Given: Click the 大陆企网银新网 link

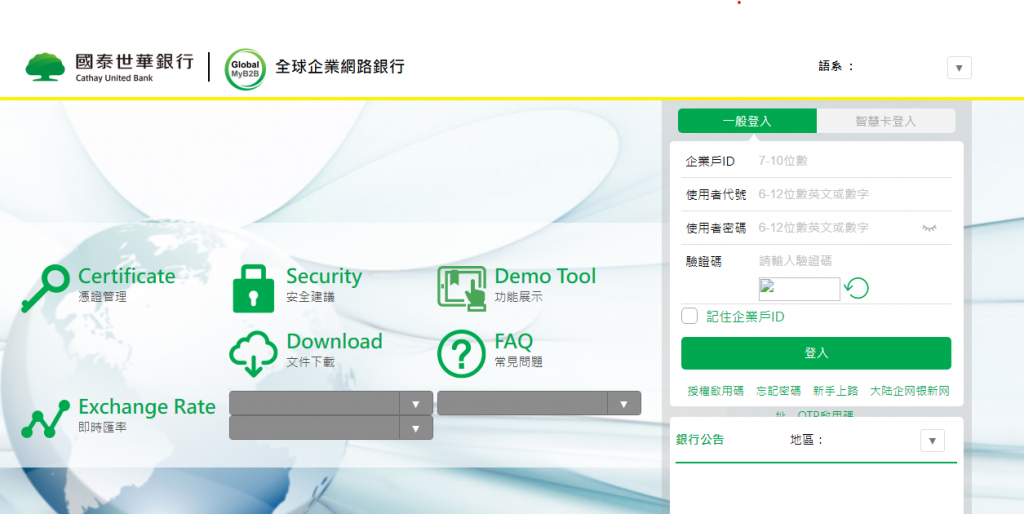Looking at the screenshot, I should (910, 391).
